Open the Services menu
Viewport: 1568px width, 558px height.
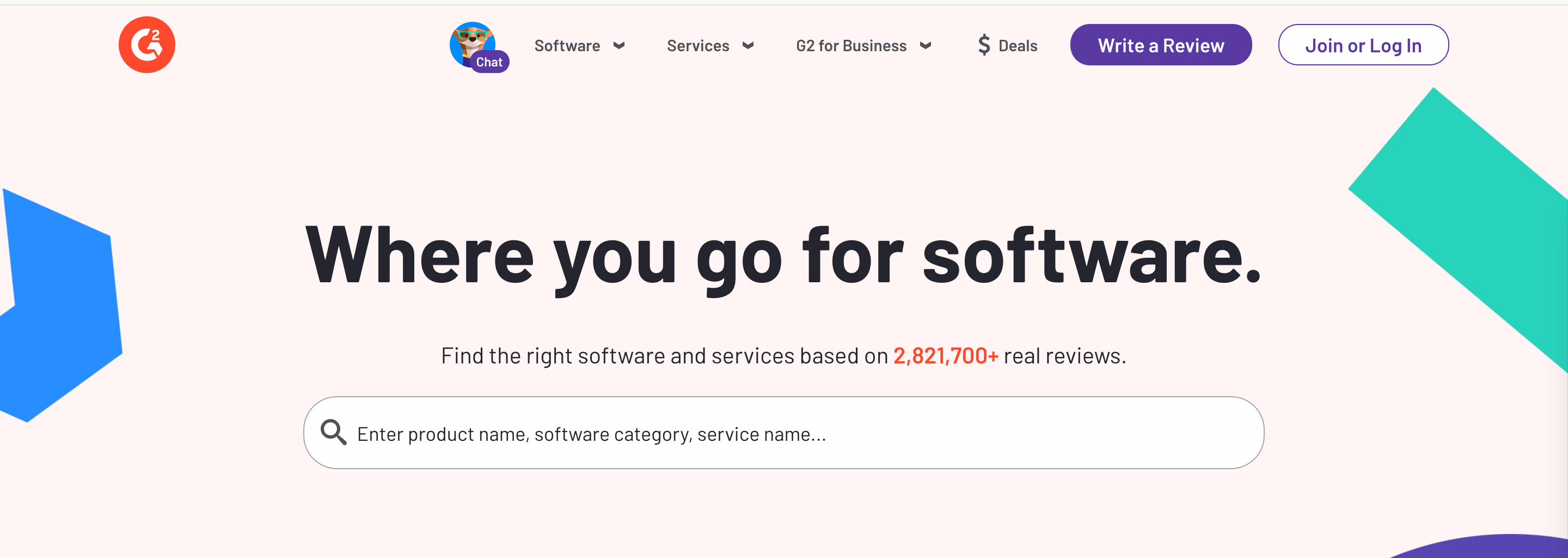697,46
